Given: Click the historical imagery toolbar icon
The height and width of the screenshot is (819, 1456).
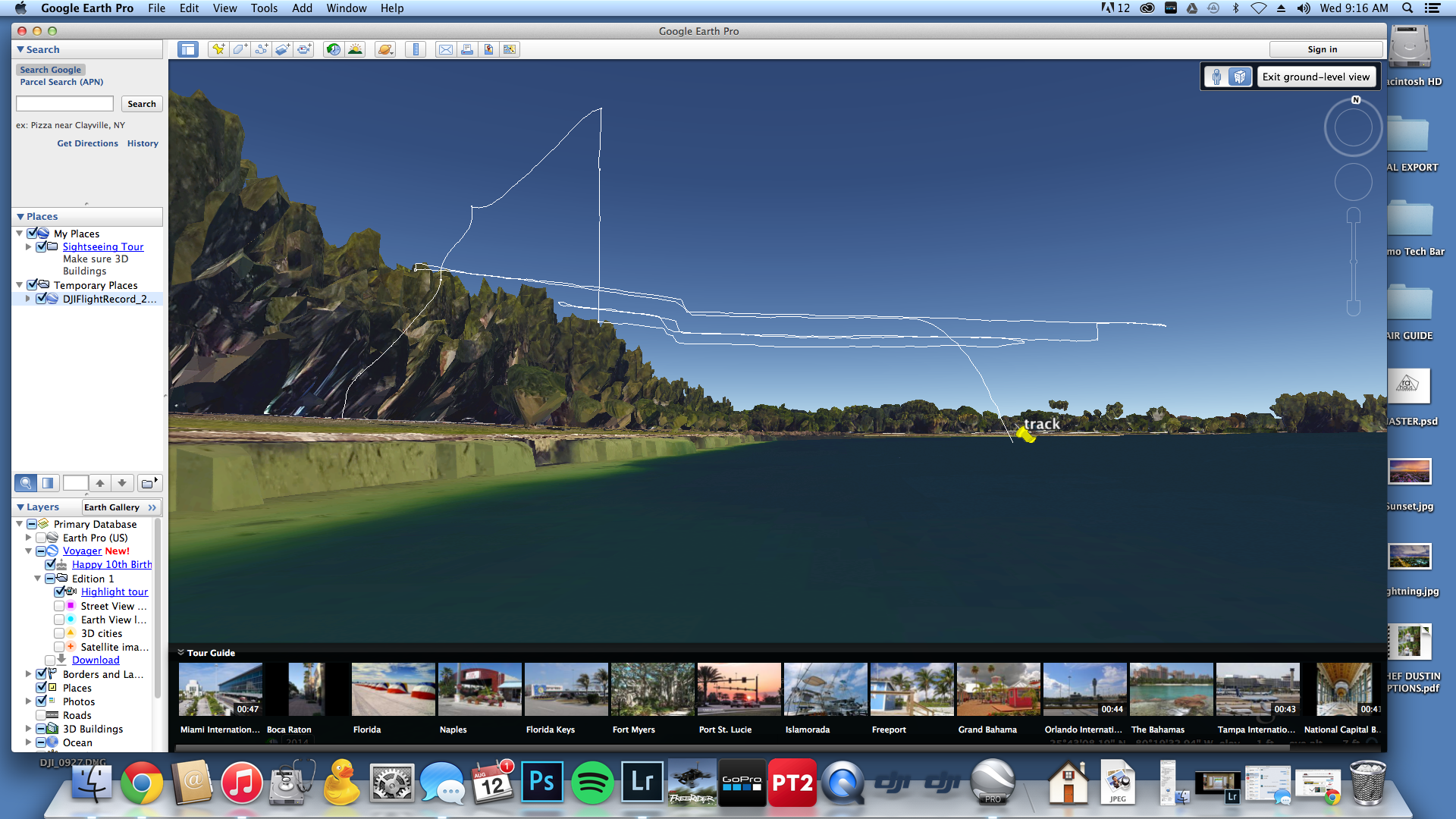Looking at the screenshot, I should (x=333, y=49).
